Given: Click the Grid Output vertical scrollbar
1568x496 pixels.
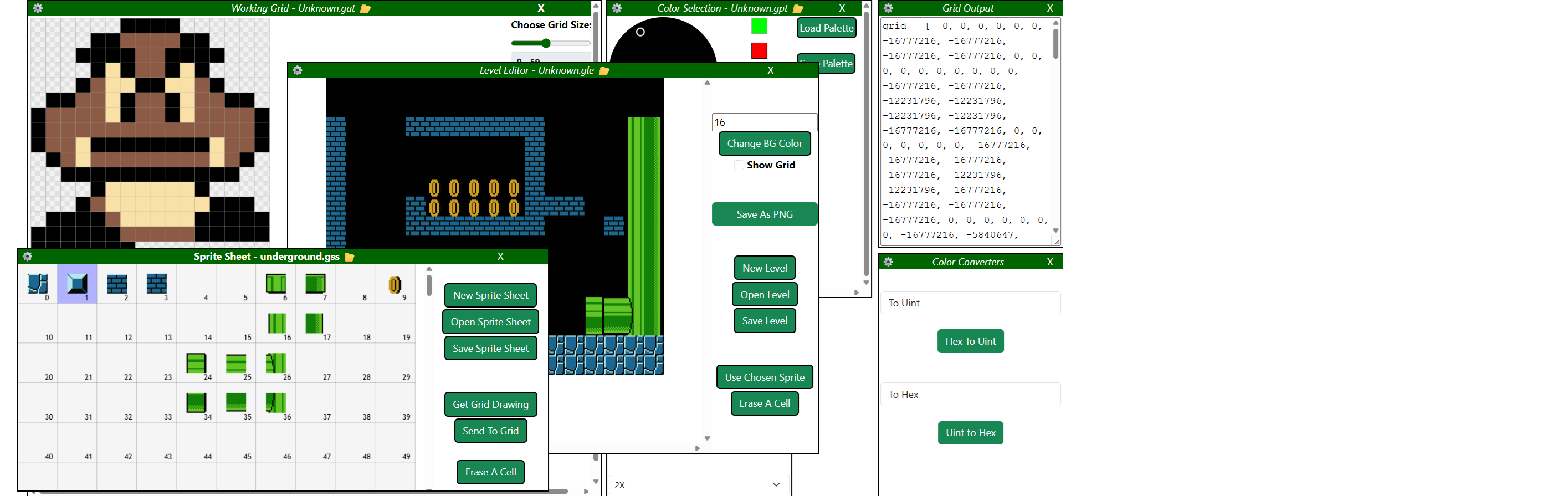Looking at the screenshot, I should click(1055, 44).
